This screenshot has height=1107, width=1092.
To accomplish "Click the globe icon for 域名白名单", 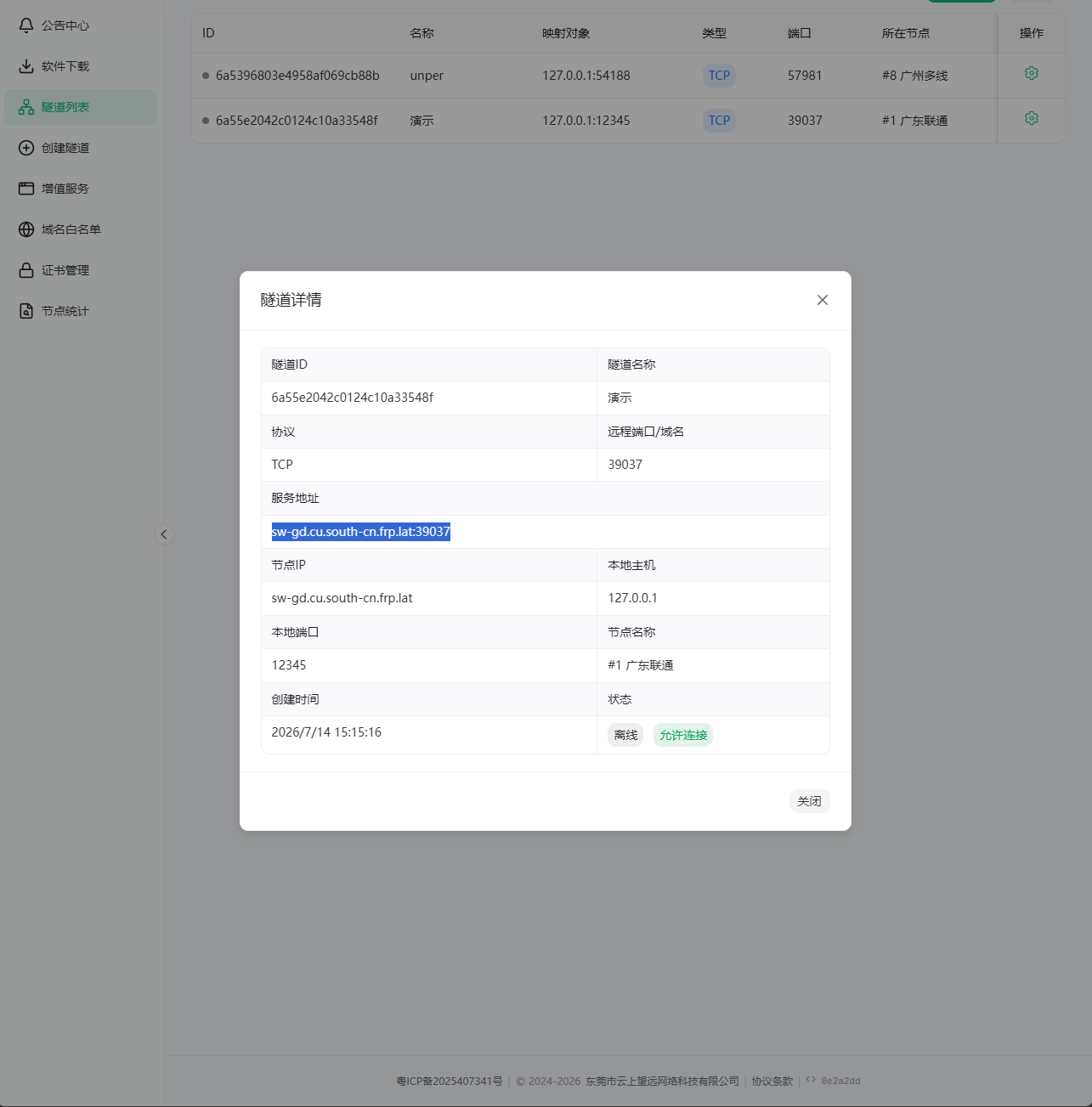I will point(26,229).
